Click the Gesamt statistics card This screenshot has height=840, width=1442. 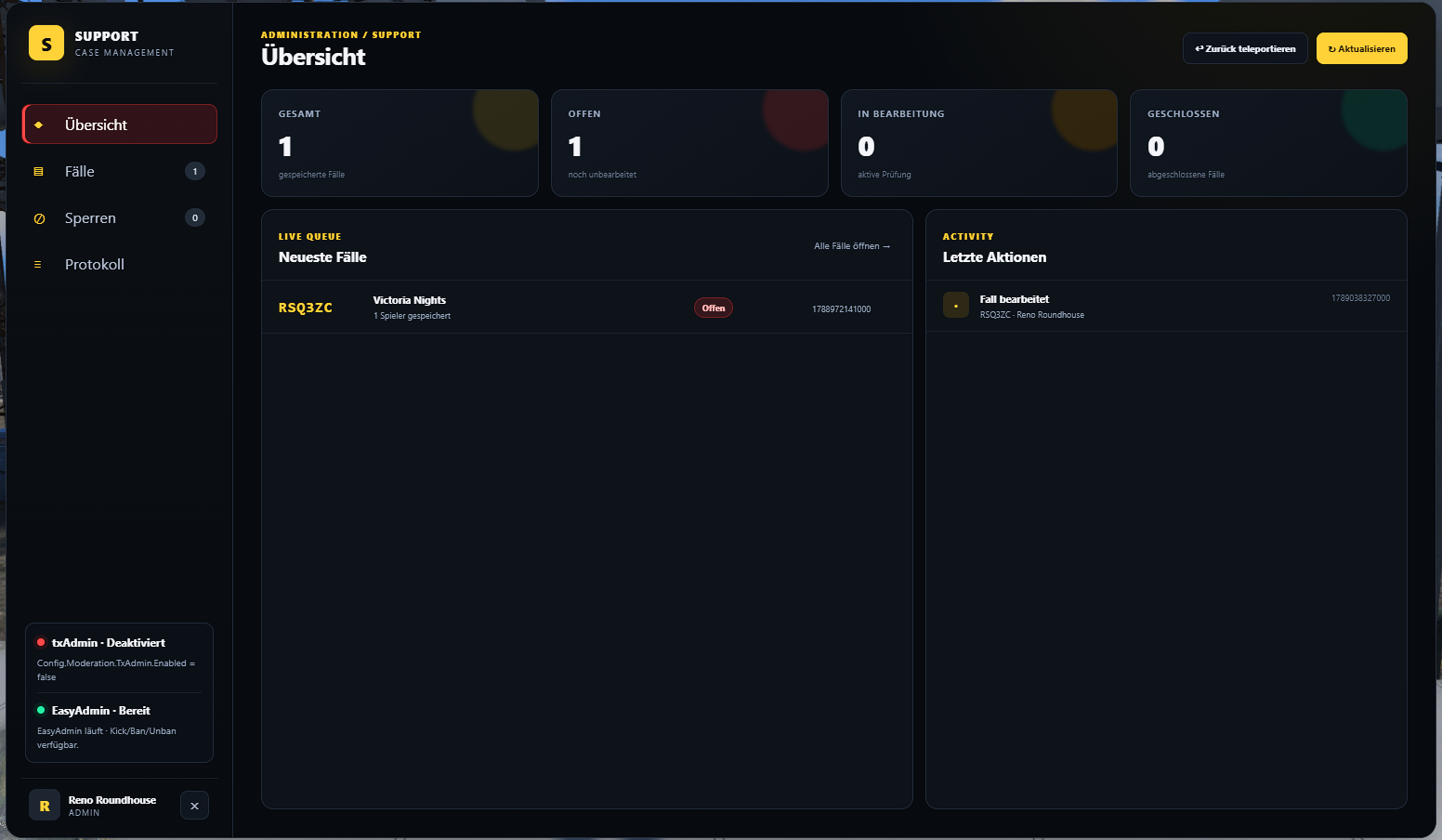click(400, 143)
